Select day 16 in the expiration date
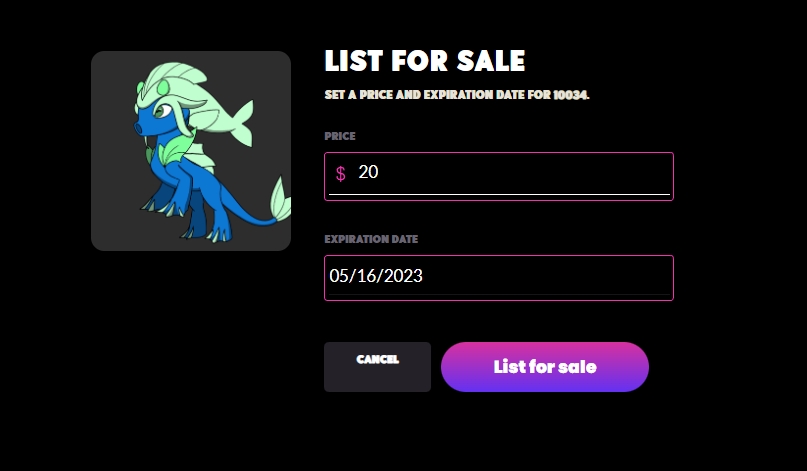807x471 pixels. click(x=366, y=277)
